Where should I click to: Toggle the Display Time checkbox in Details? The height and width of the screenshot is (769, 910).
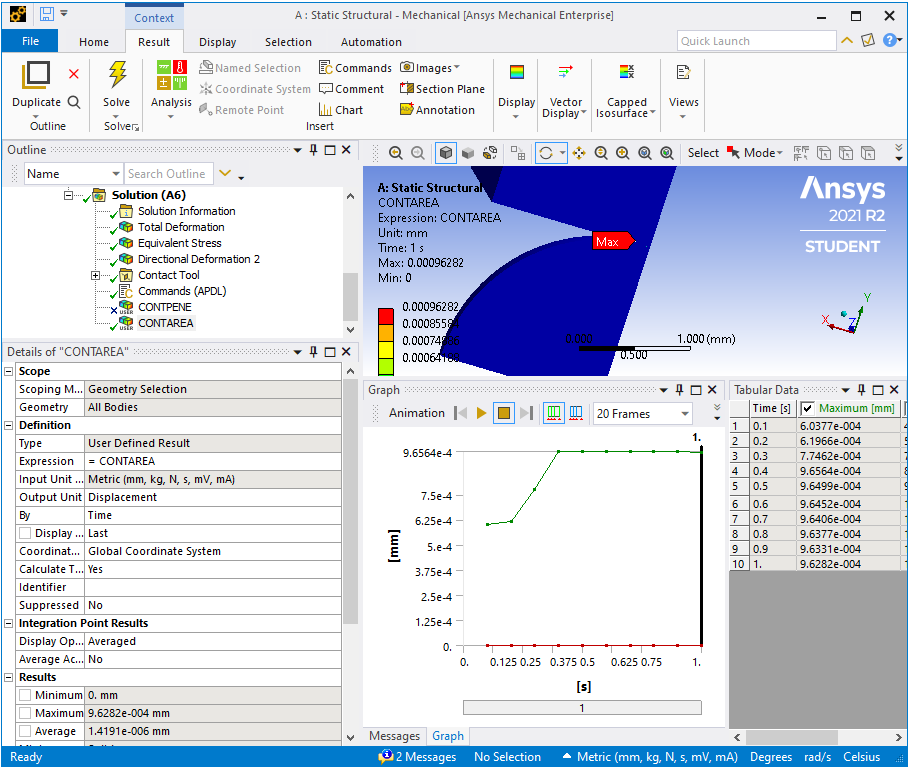click(x=25, y=533)
